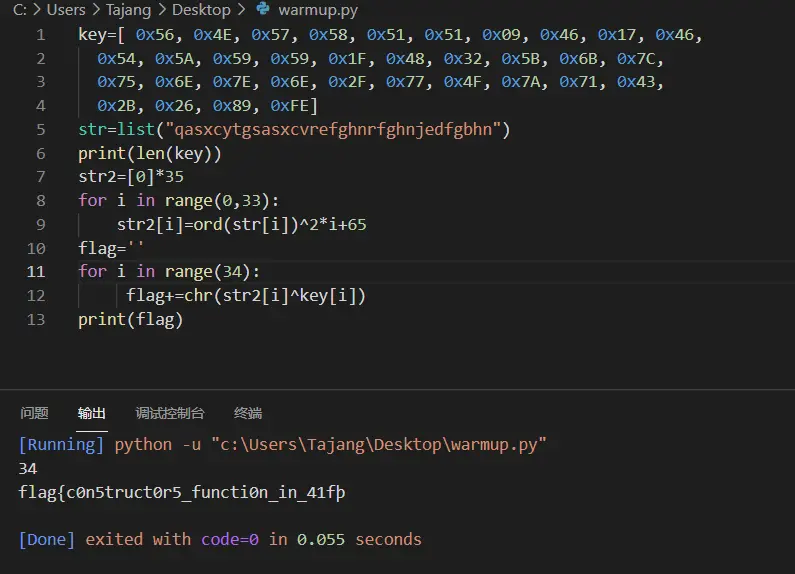This screenshot has height=574, width=795.
Task: Select the 输出 panel tab
Action: tap(92, 413)
